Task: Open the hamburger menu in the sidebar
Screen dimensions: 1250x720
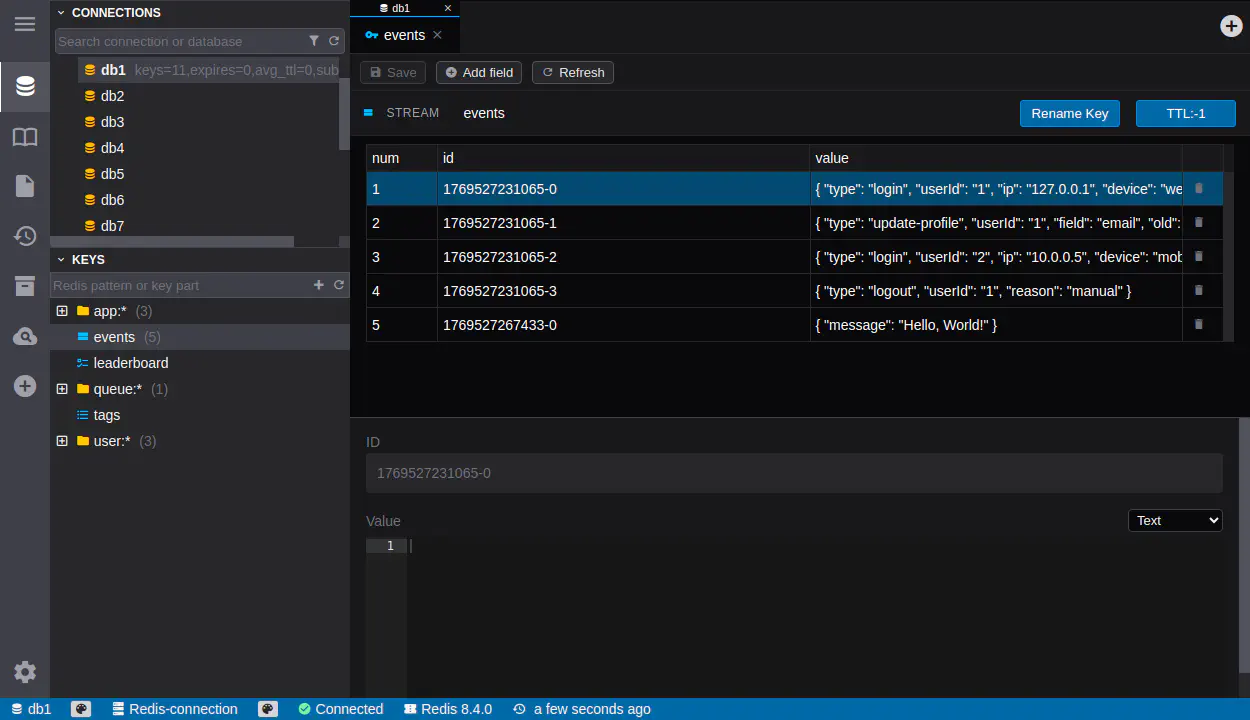Action: (25, 24)
